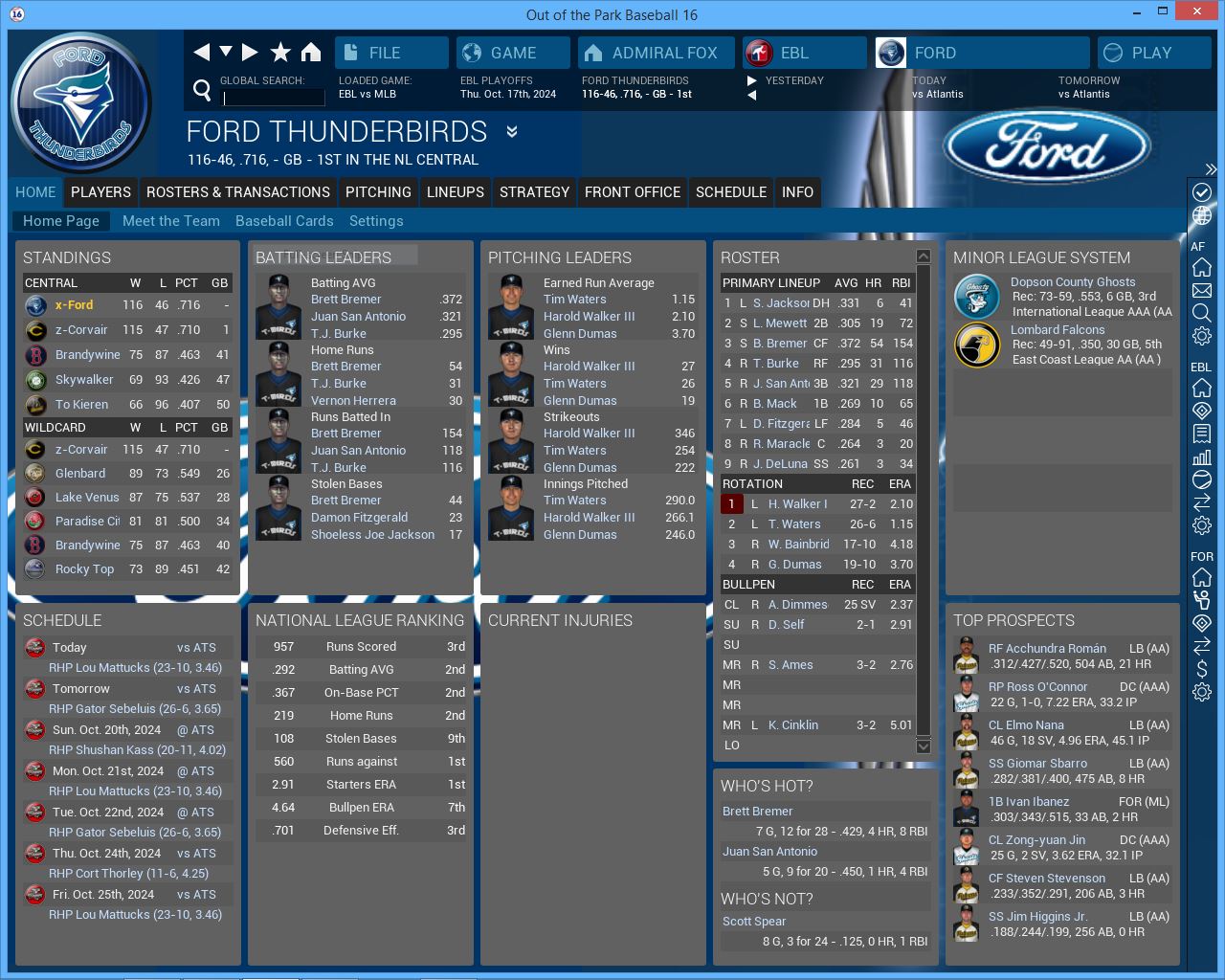
Task: Go back with the left arrow button
Action: coord(201,52)
